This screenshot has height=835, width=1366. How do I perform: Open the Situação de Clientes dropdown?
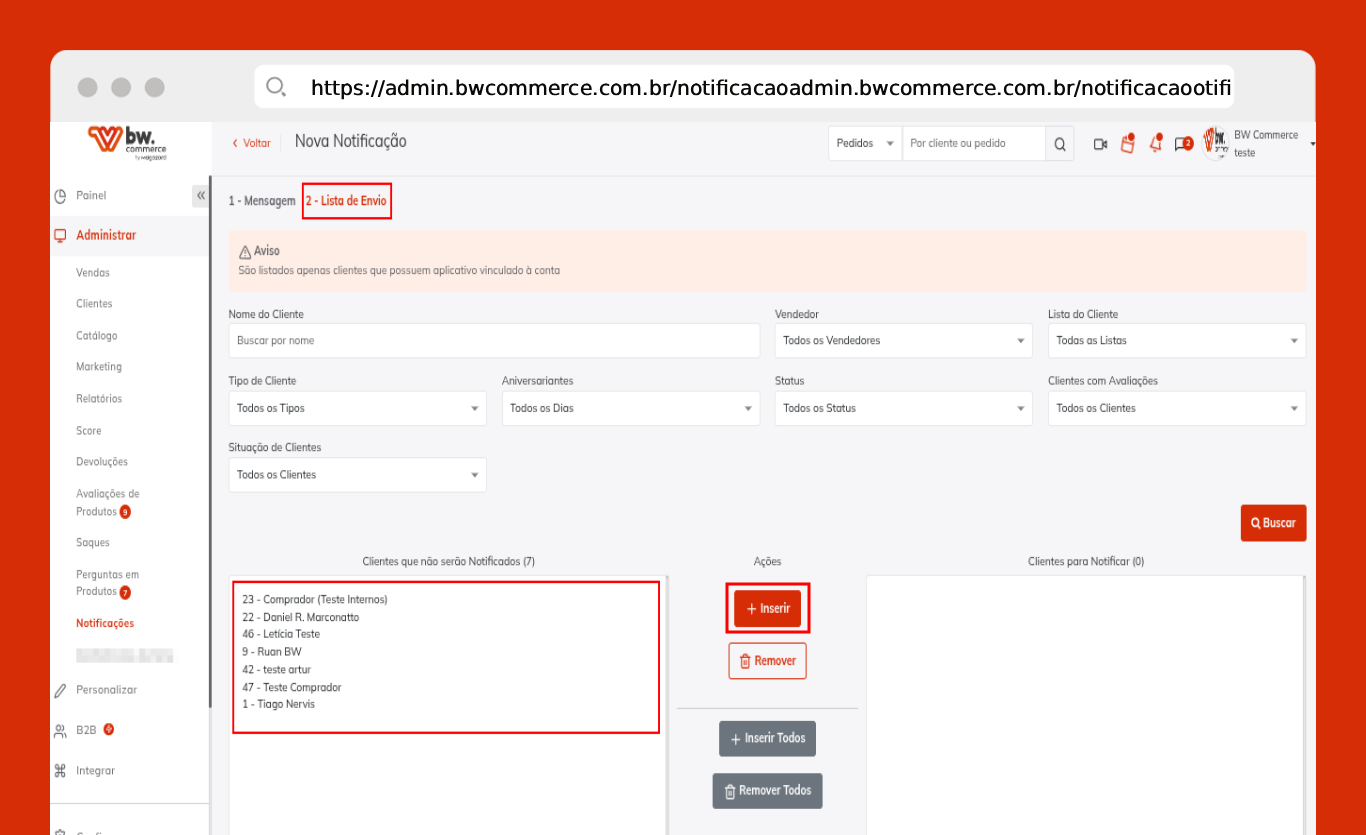357,475
